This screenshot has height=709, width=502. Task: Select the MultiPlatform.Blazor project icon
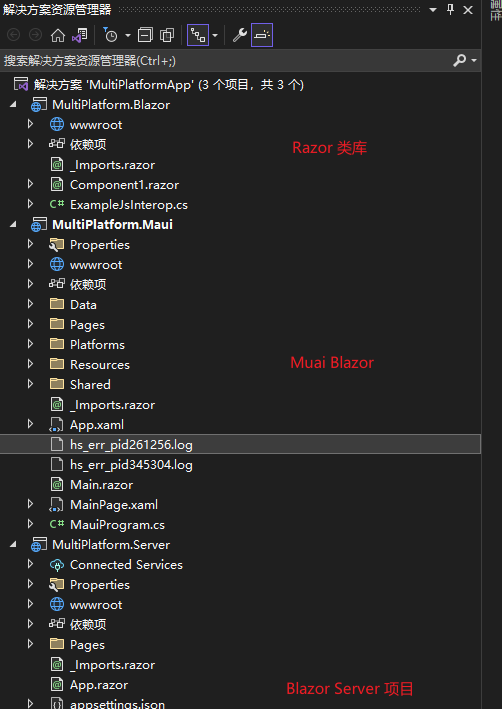pos(38,105)
